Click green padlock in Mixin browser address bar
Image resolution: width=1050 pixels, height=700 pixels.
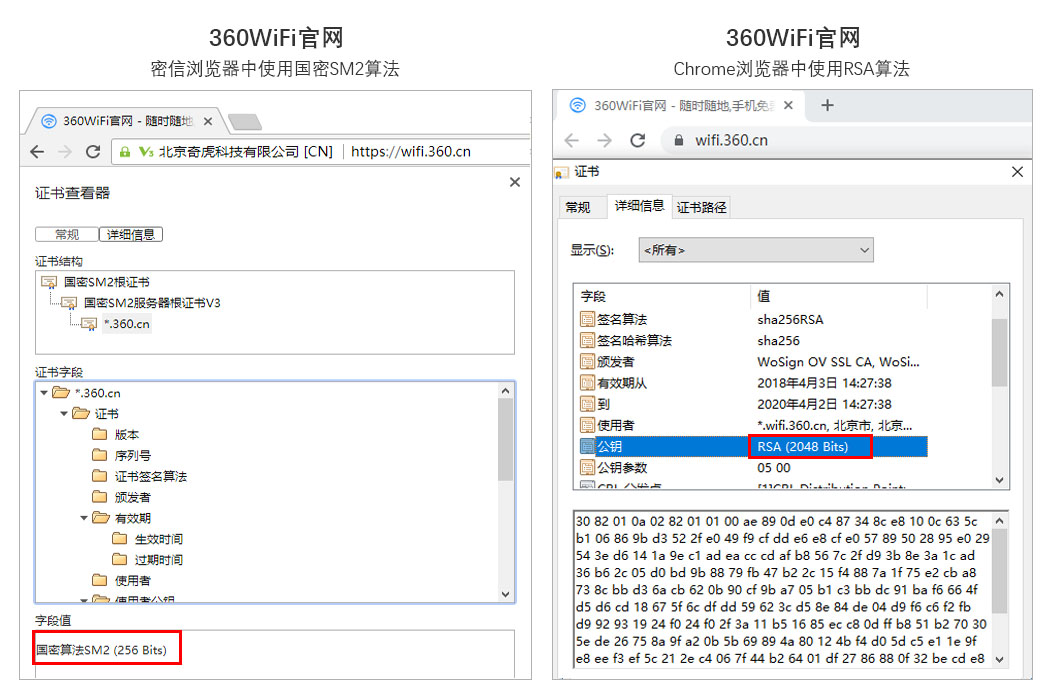[x=125, y=152]
